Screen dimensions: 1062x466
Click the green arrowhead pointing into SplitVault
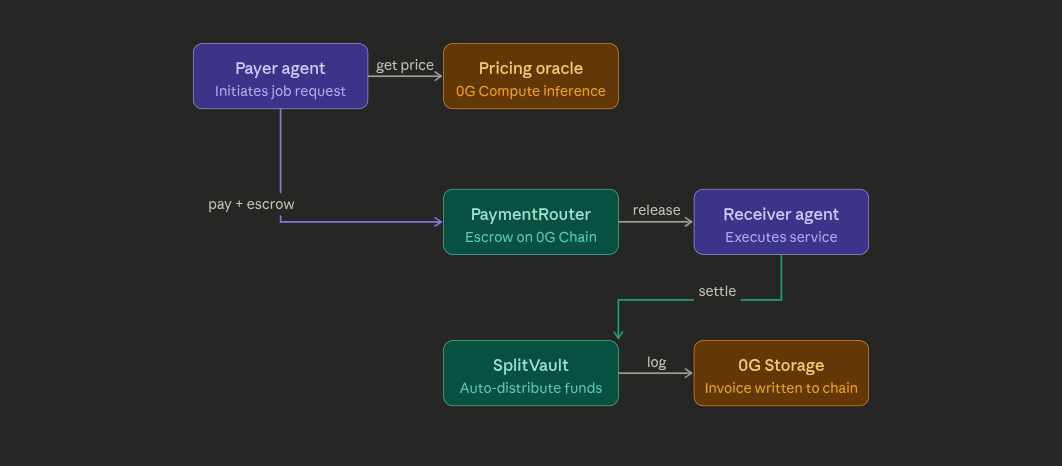[x=619, y=334]
